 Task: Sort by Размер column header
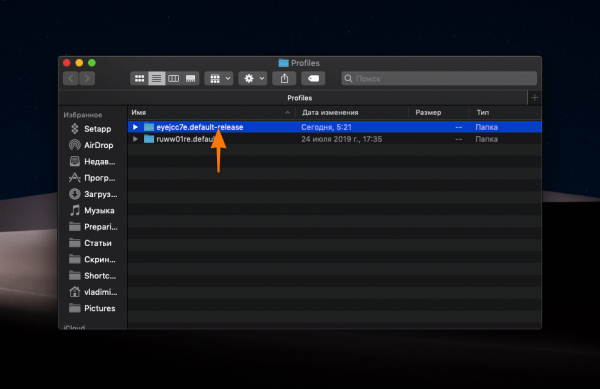(428, 112)
